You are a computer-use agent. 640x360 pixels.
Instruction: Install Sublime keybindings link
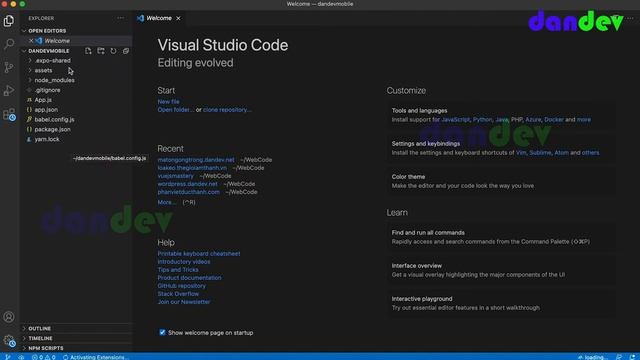[540, 153]
